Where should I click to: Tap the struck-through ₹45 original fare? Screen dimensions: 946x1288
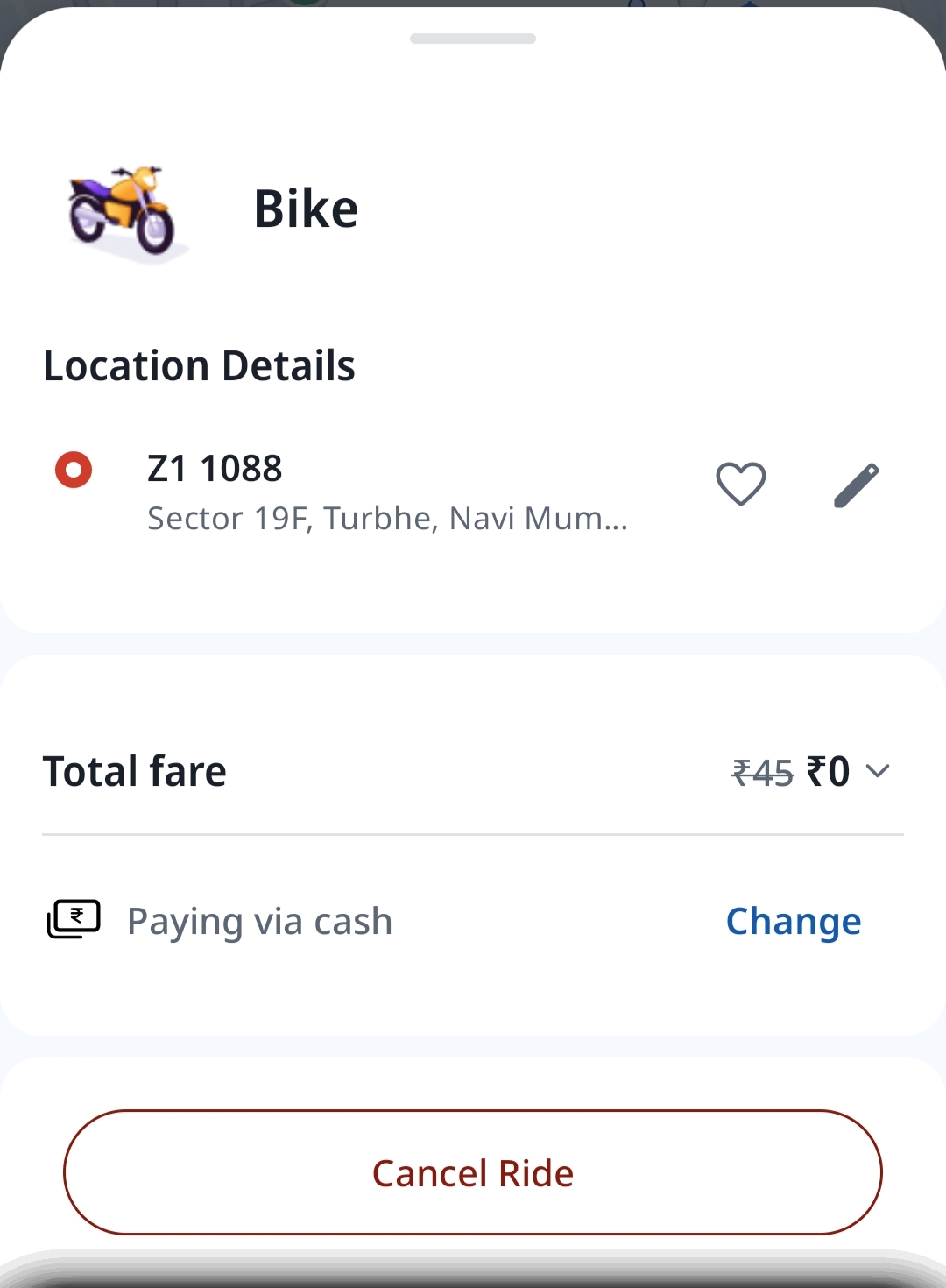pos(762,773)
